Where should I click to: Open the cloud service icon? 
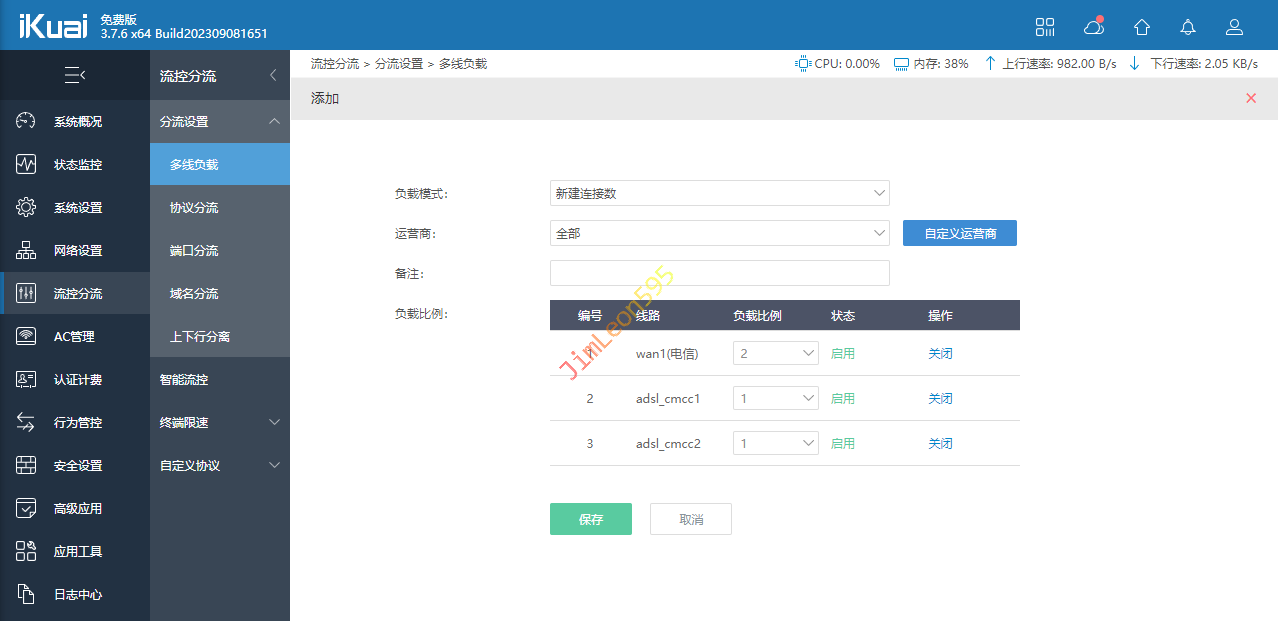[1094, 27]
